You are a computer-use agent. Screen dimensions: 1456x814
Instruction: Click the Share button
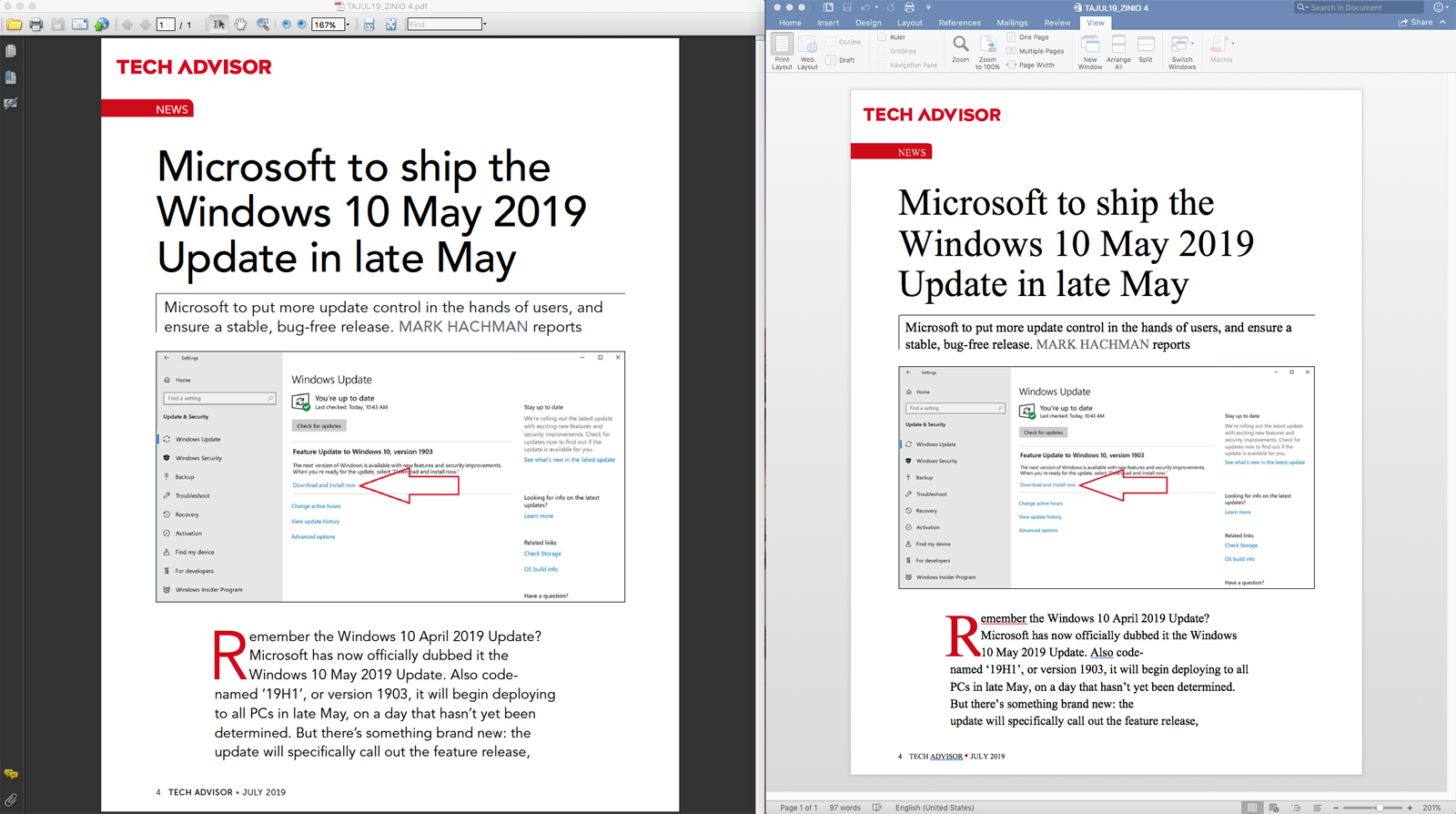[x=1415, y=23]
